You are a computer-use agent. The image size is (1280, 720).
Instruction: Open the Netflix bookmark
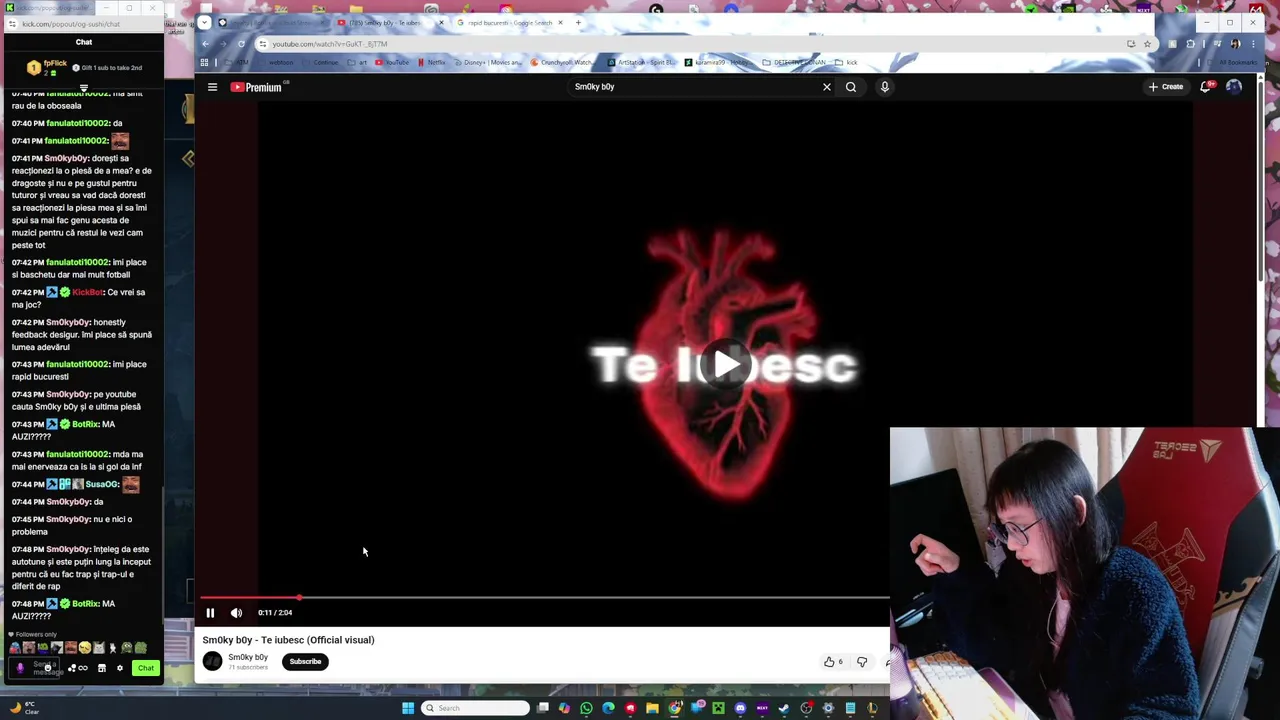coord(432,62)
